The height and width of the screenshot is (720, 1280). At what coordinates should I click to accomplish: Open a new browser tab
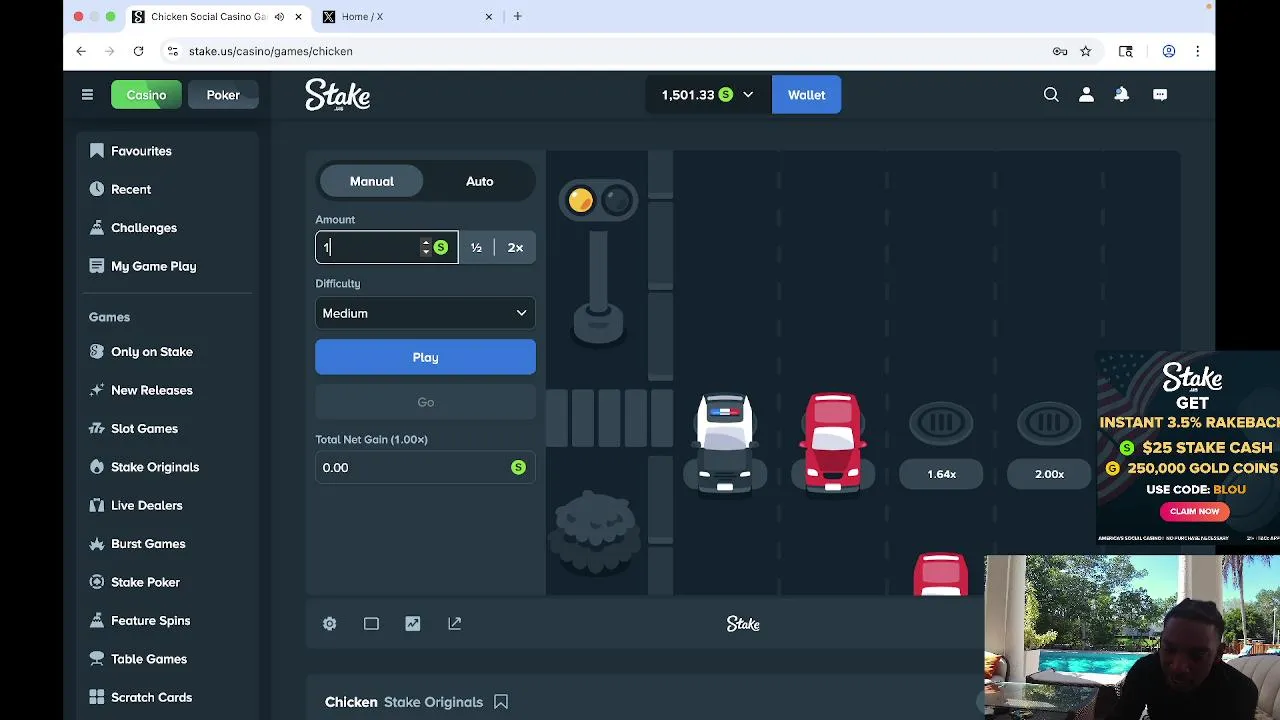tap(517, 17)
